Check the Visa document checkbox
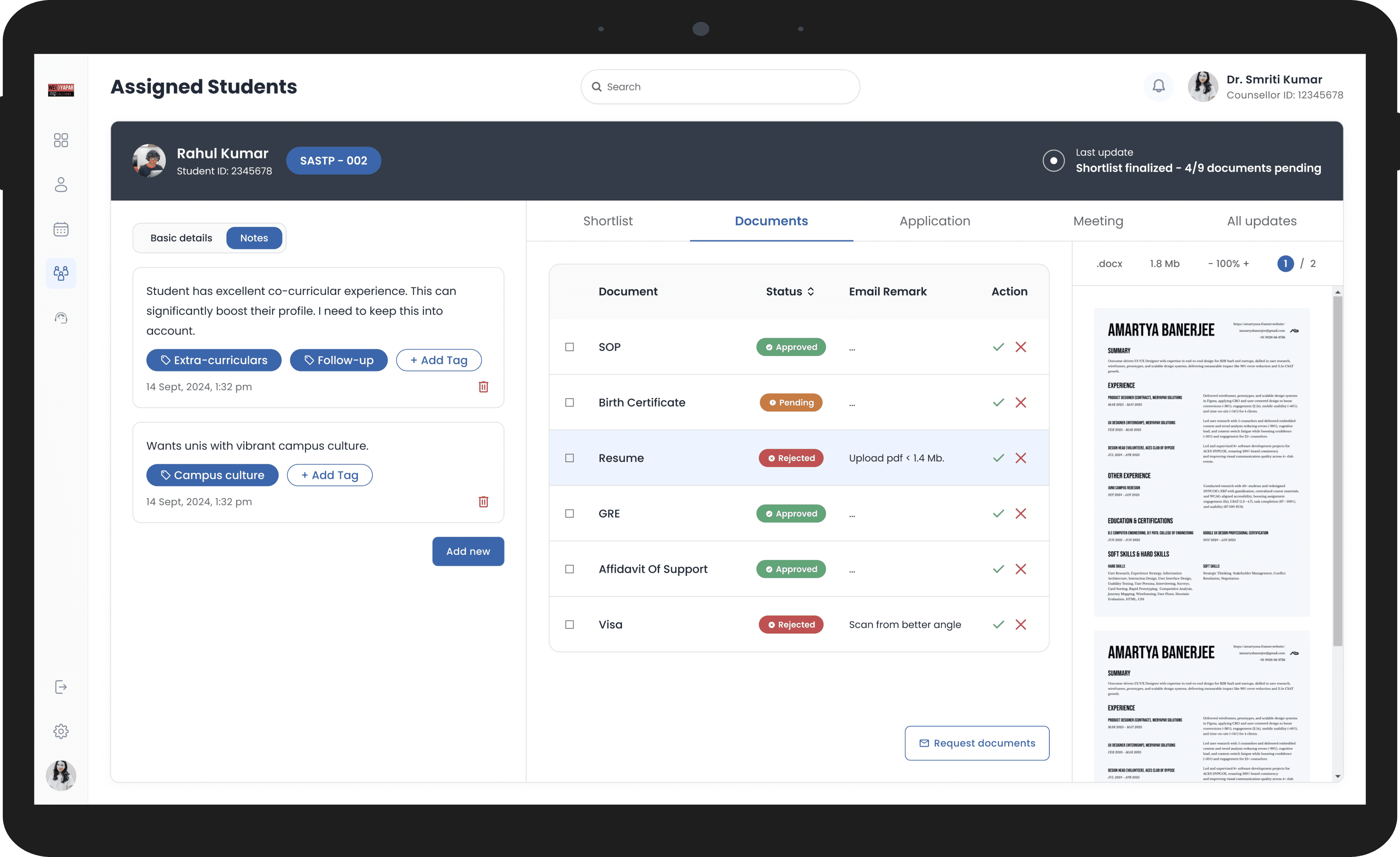Viewport: 1400px width, 857px height. coord(569,625)
